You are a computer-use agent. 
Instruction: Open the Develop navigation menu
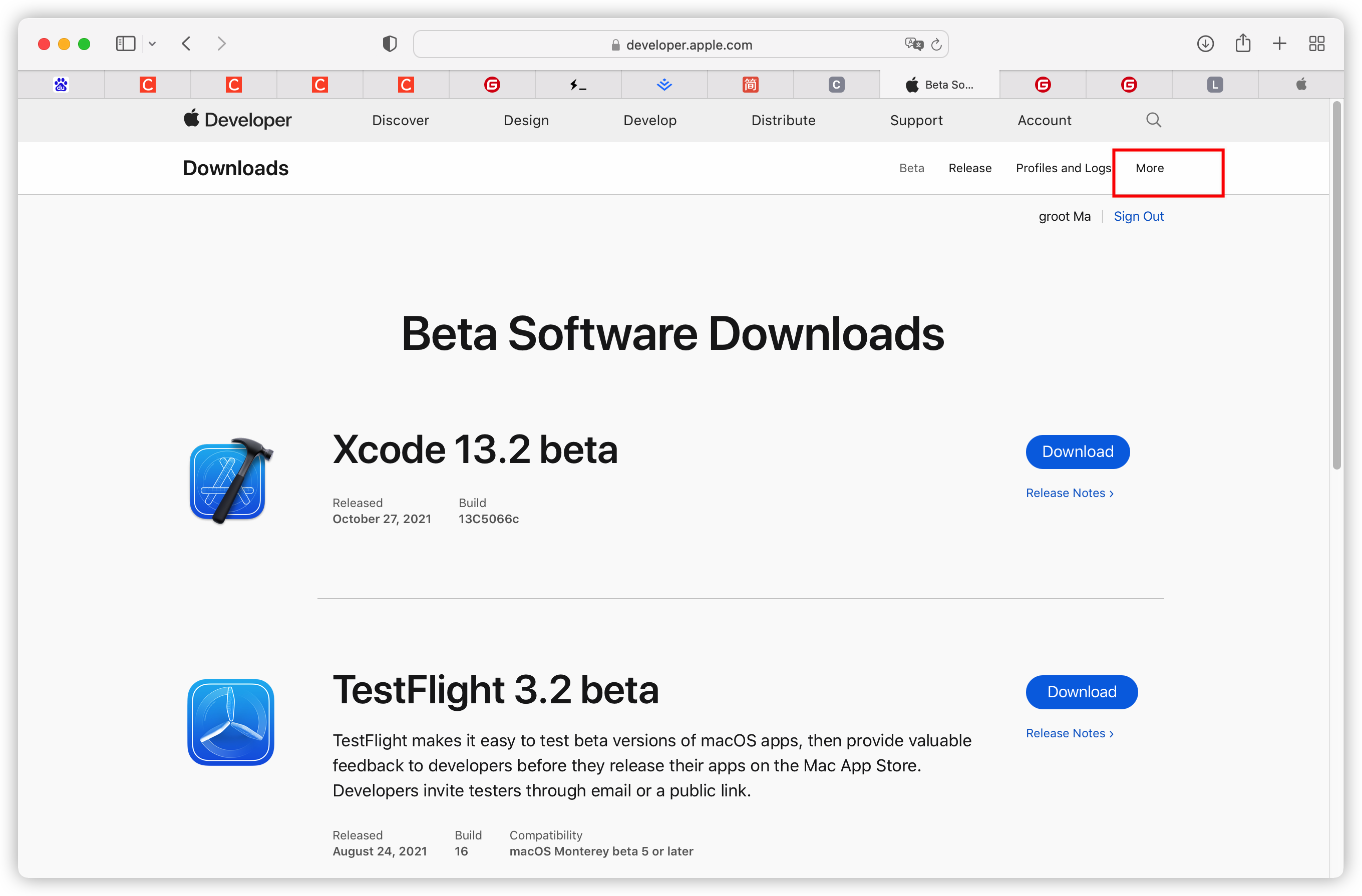click(650, 120)
